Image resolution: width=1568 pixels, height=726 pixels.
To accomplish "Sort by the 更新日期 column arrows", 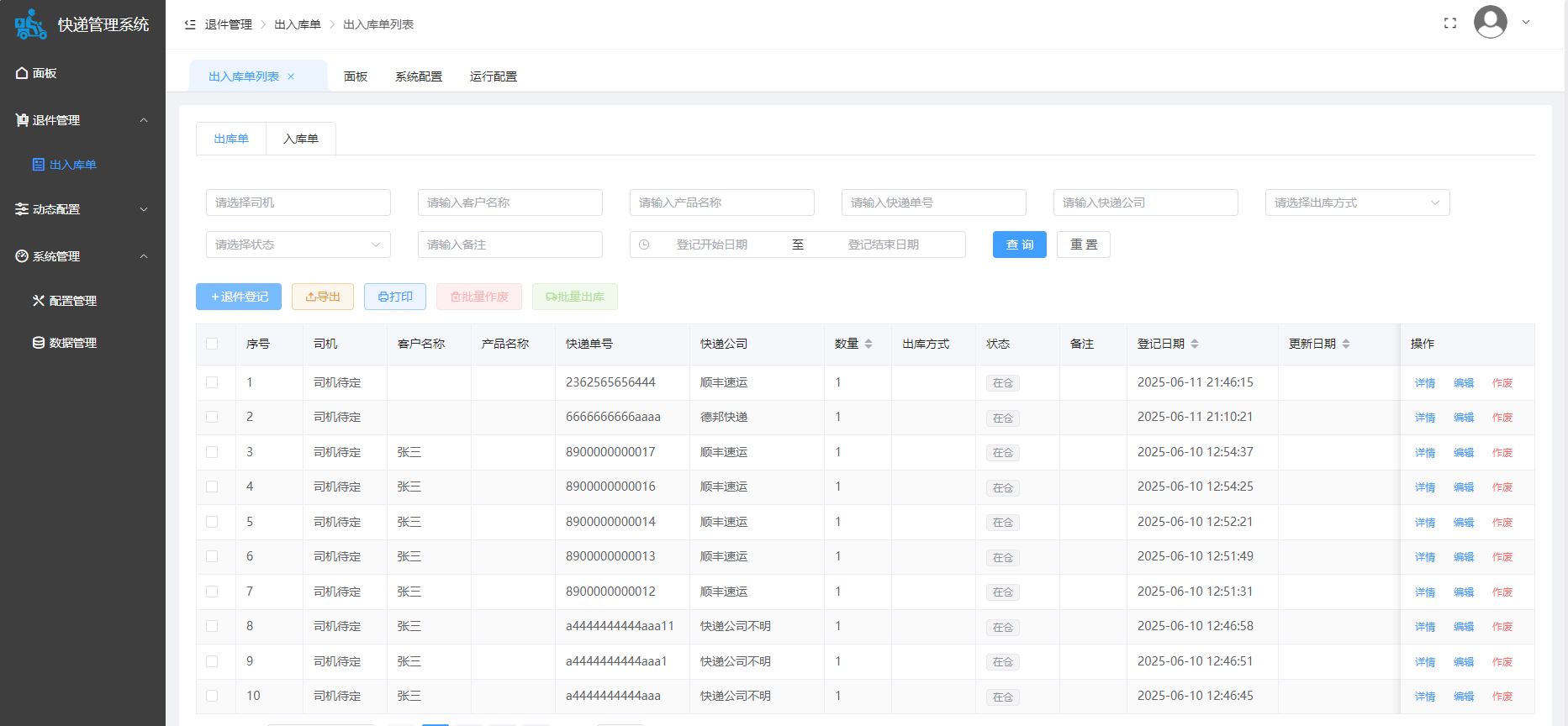I will pyautogui.click(x=1346, y=344).
